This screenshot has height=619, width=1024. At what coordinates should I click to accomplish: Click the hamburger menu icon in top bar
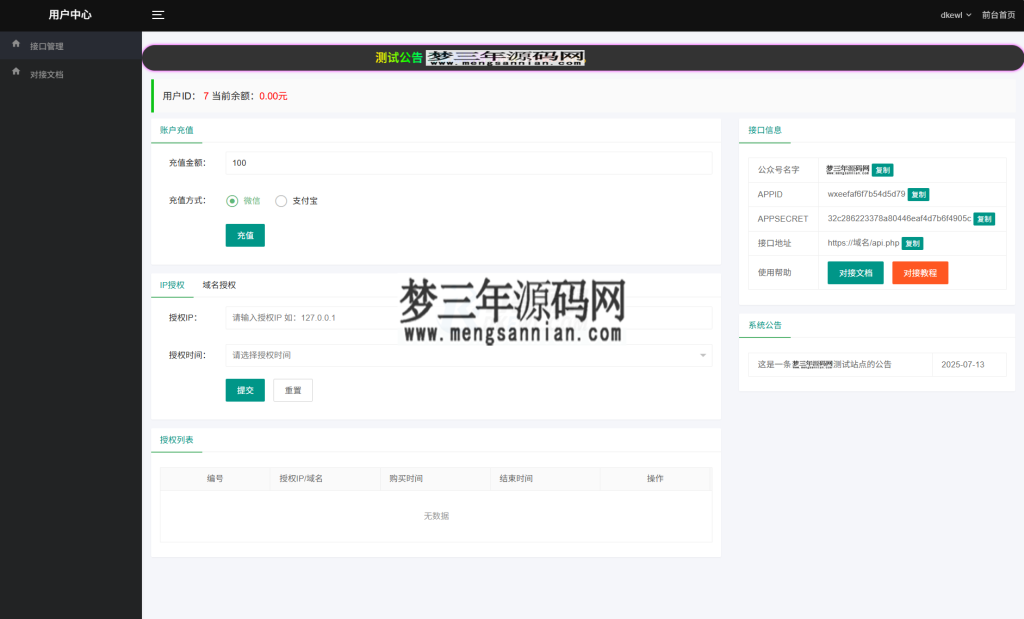[x=157, y=14]
